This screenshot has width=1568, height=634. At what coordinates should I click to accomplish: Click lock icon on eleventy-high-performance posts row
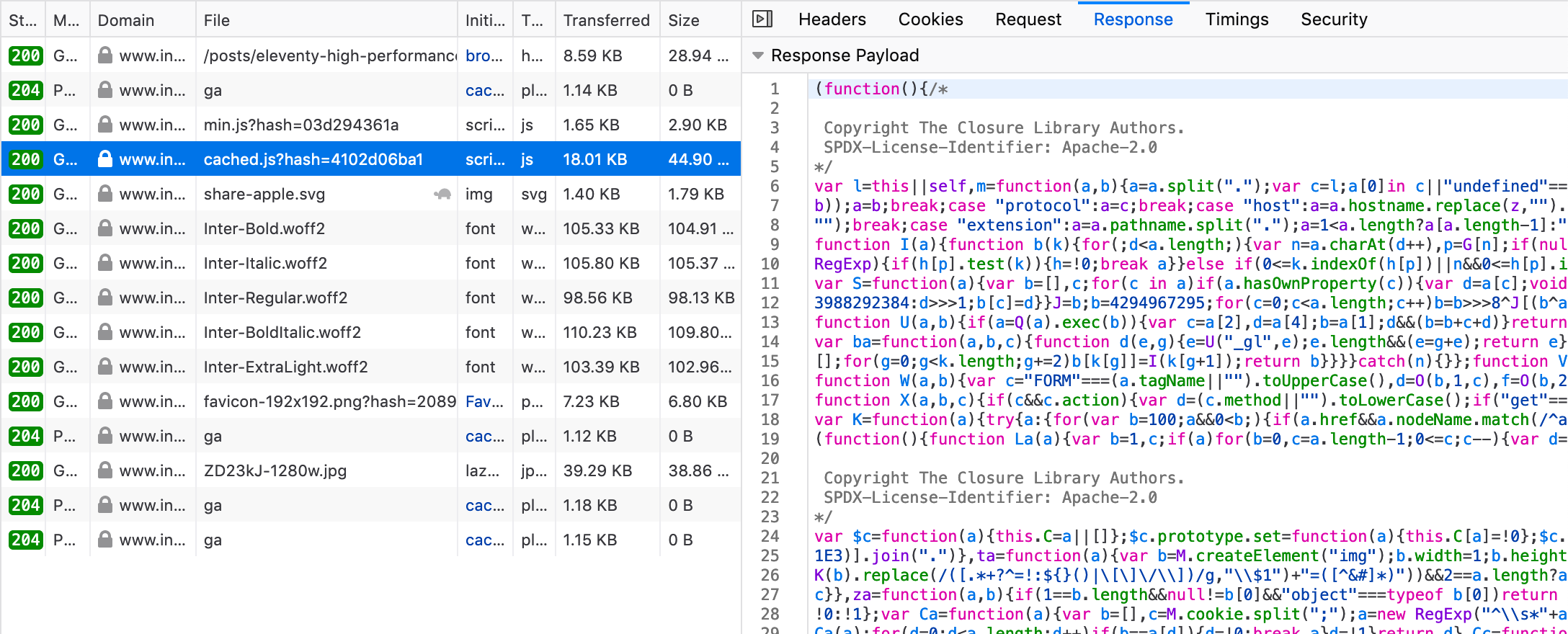point(105,55)
